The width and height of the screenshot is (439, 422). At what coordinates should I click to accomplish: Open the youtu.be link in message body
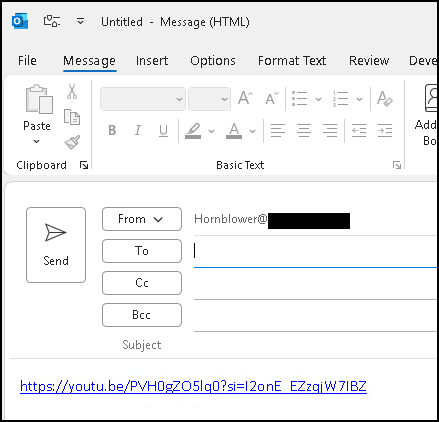click(193, 387)
